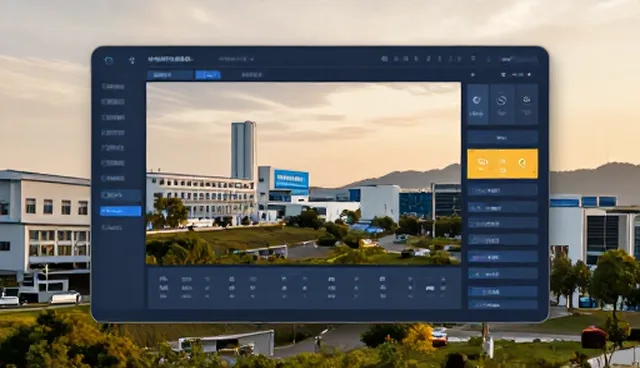Viewport: 640px width, 368px height.
Task: Click the speaker icon starting the top-right icon row
Action: pyautogui.click(x=384, y=59)
